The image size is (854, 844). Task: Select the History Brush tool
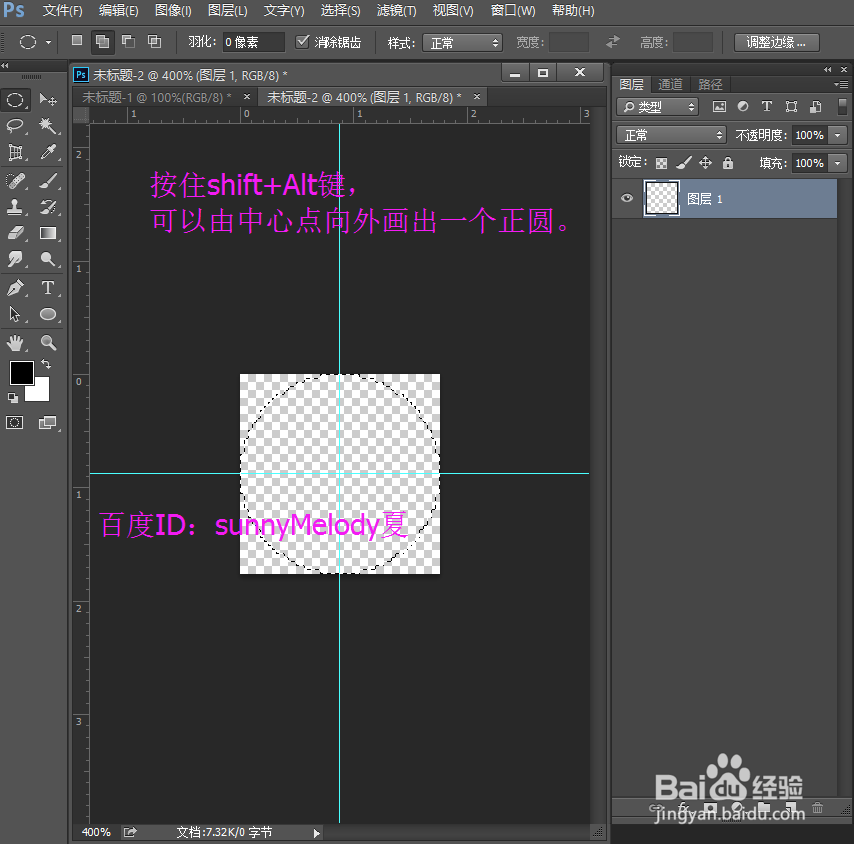(48, 207)
